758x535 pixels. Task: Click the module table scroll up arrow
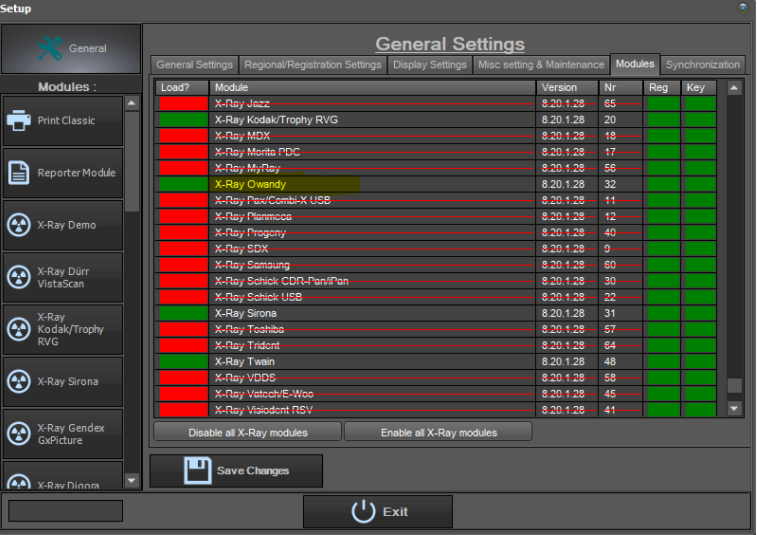point(734,88)
